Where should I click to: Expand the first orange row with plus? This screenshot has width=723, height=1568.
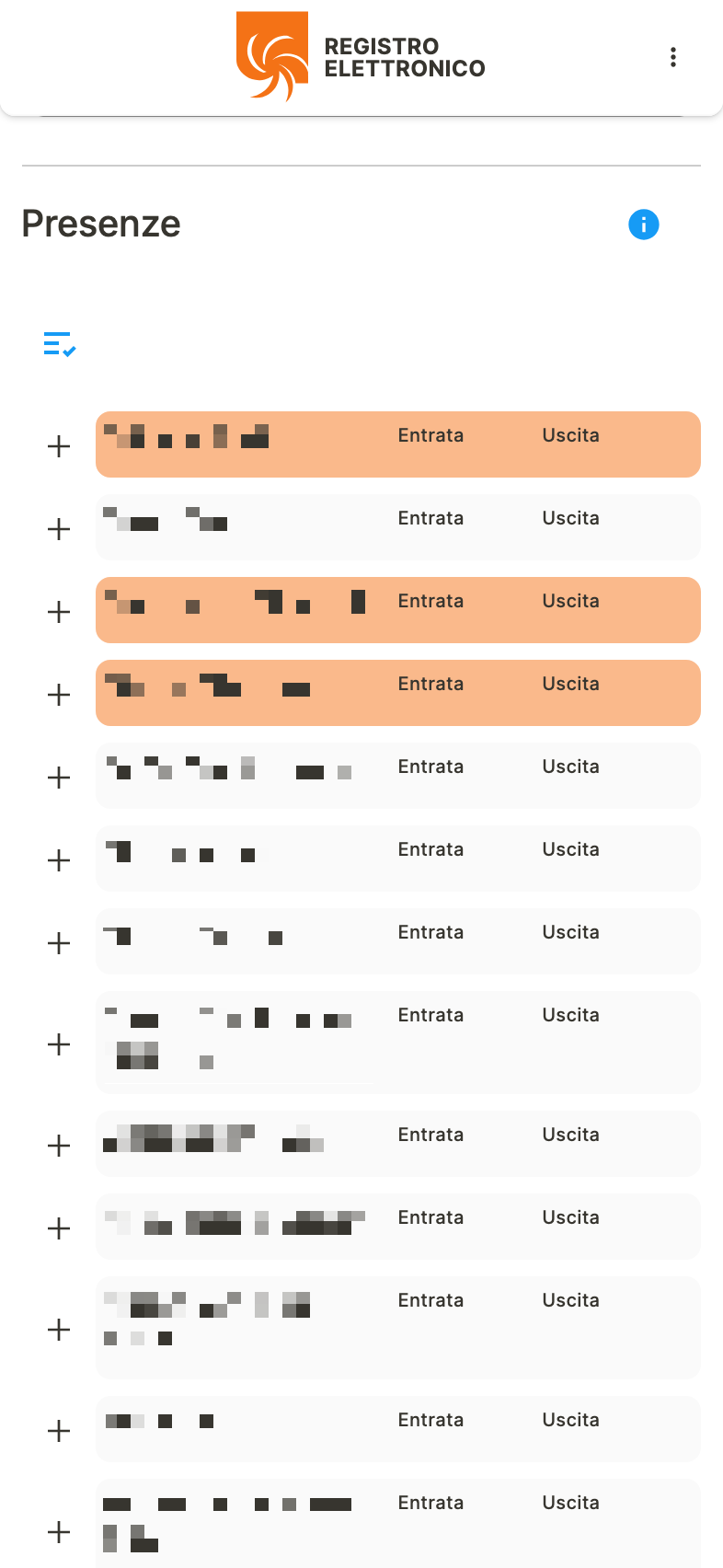(59, 446)
